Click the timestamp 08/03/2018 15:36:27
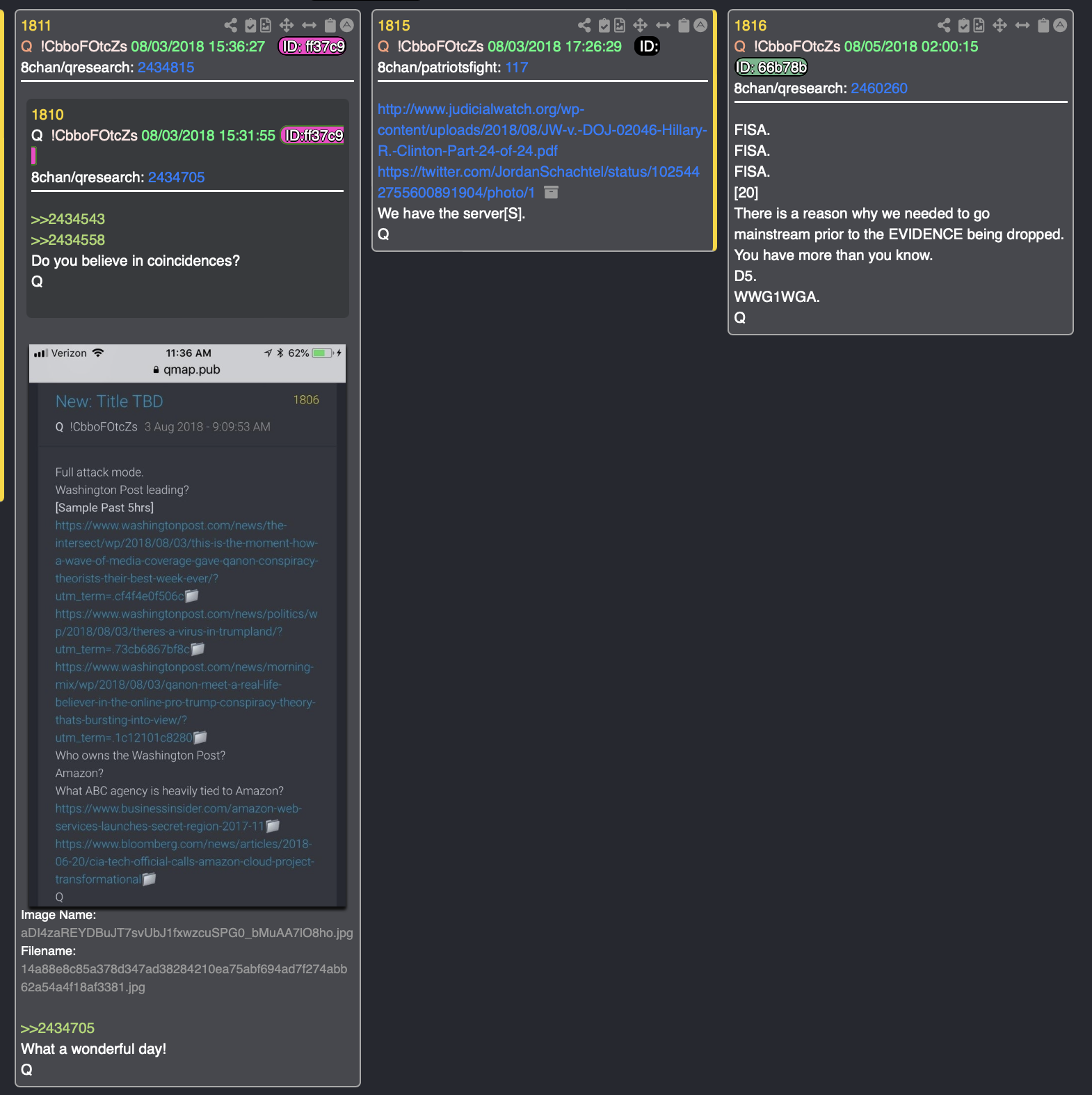 pyautogui.click(x=198, y=47)
